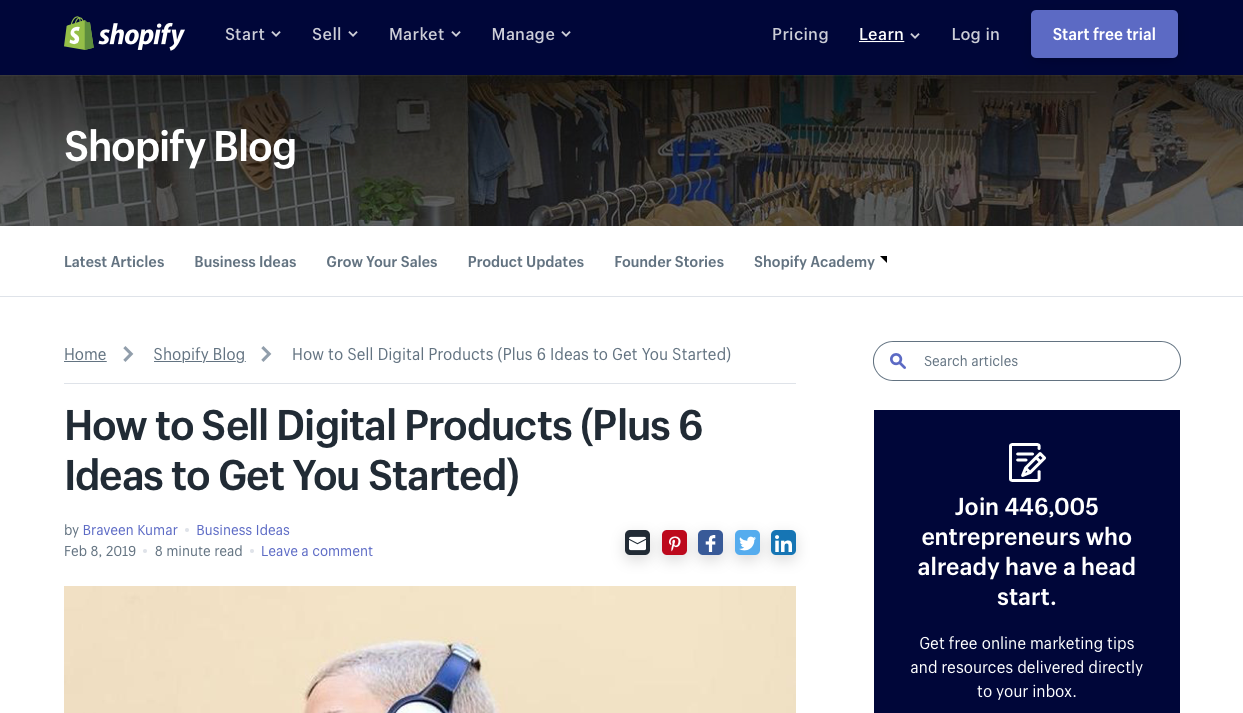Share article on Twitter

click(x=747, y=543)
